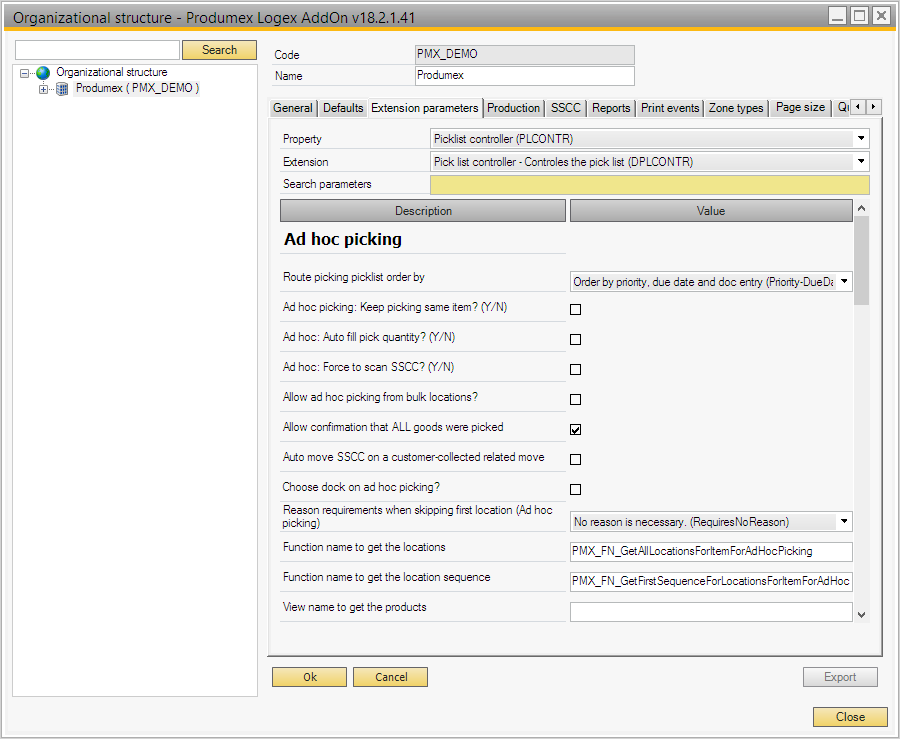Click the Search button
The height and width of the screenshot is (739, 900).
(x=219, y=50)
